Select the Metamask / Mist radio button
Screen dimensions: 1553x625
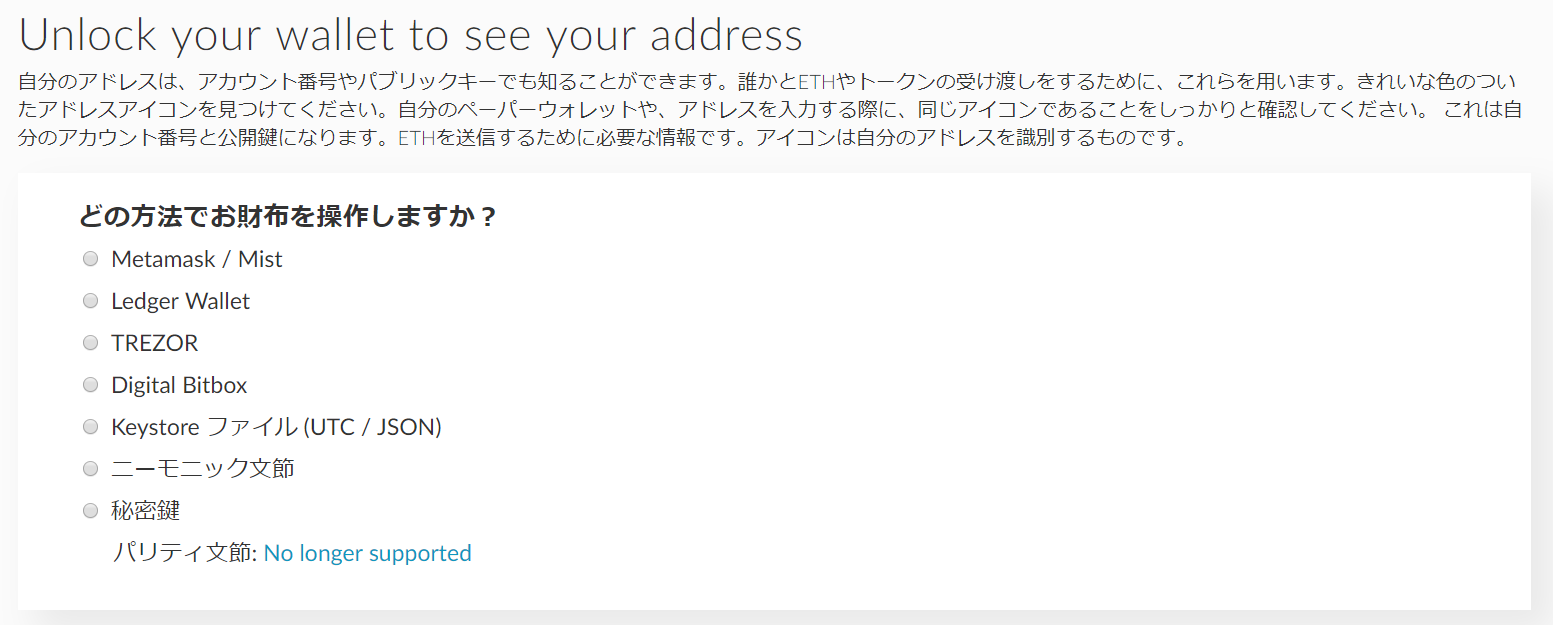pos(91,259)
